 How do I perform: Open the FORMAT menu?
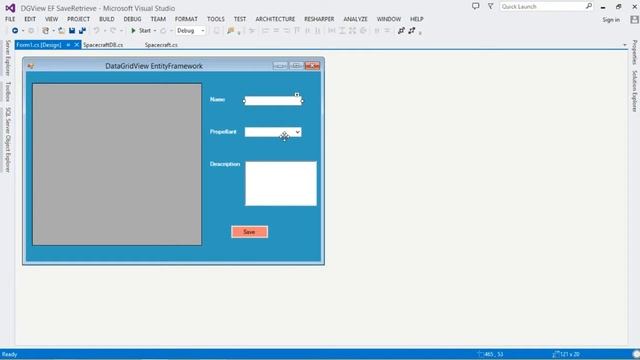(x=186, y=19)
